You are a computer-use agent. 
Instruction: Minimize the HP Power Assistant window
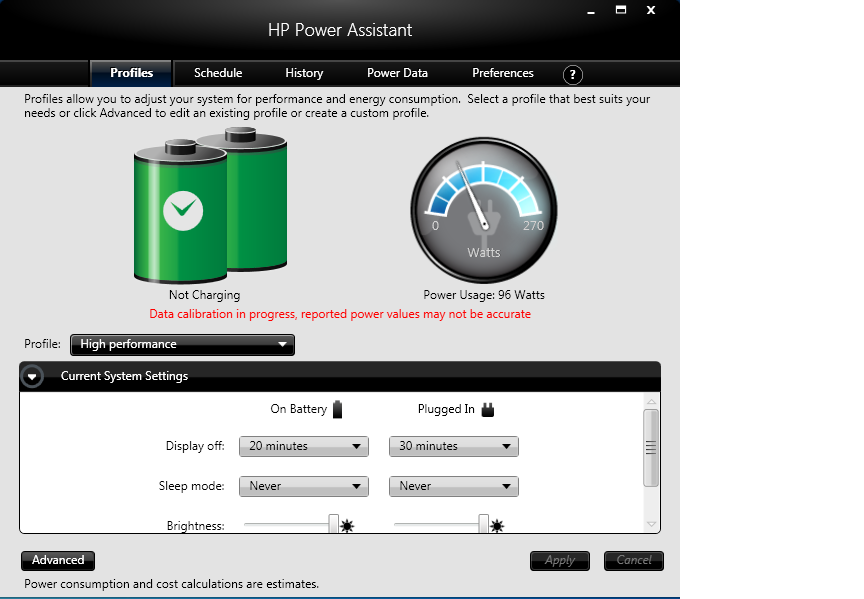(591, 10)
